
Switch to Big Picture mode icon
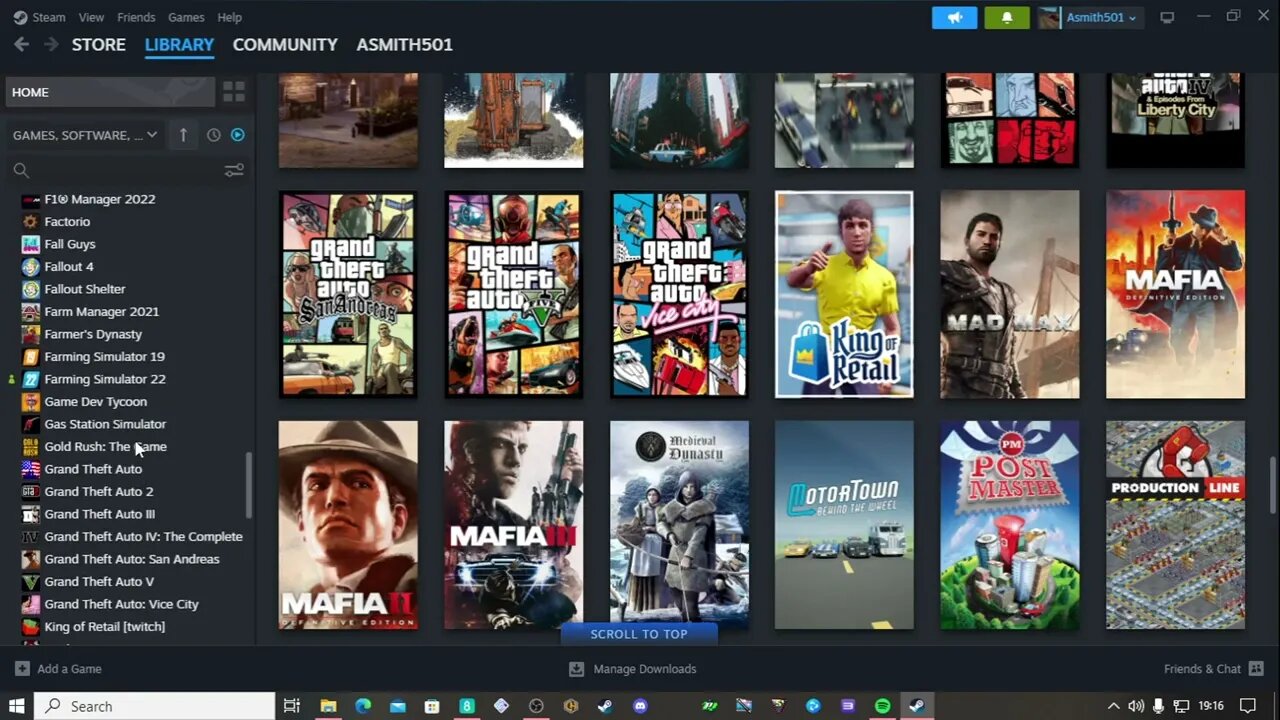point(1167,17)
